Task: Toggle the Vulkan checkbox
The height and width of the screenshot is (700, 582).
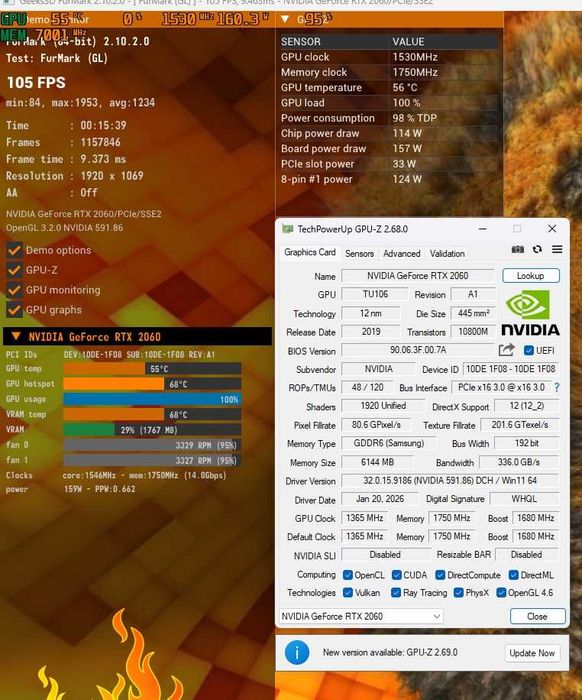Action: 348,592
